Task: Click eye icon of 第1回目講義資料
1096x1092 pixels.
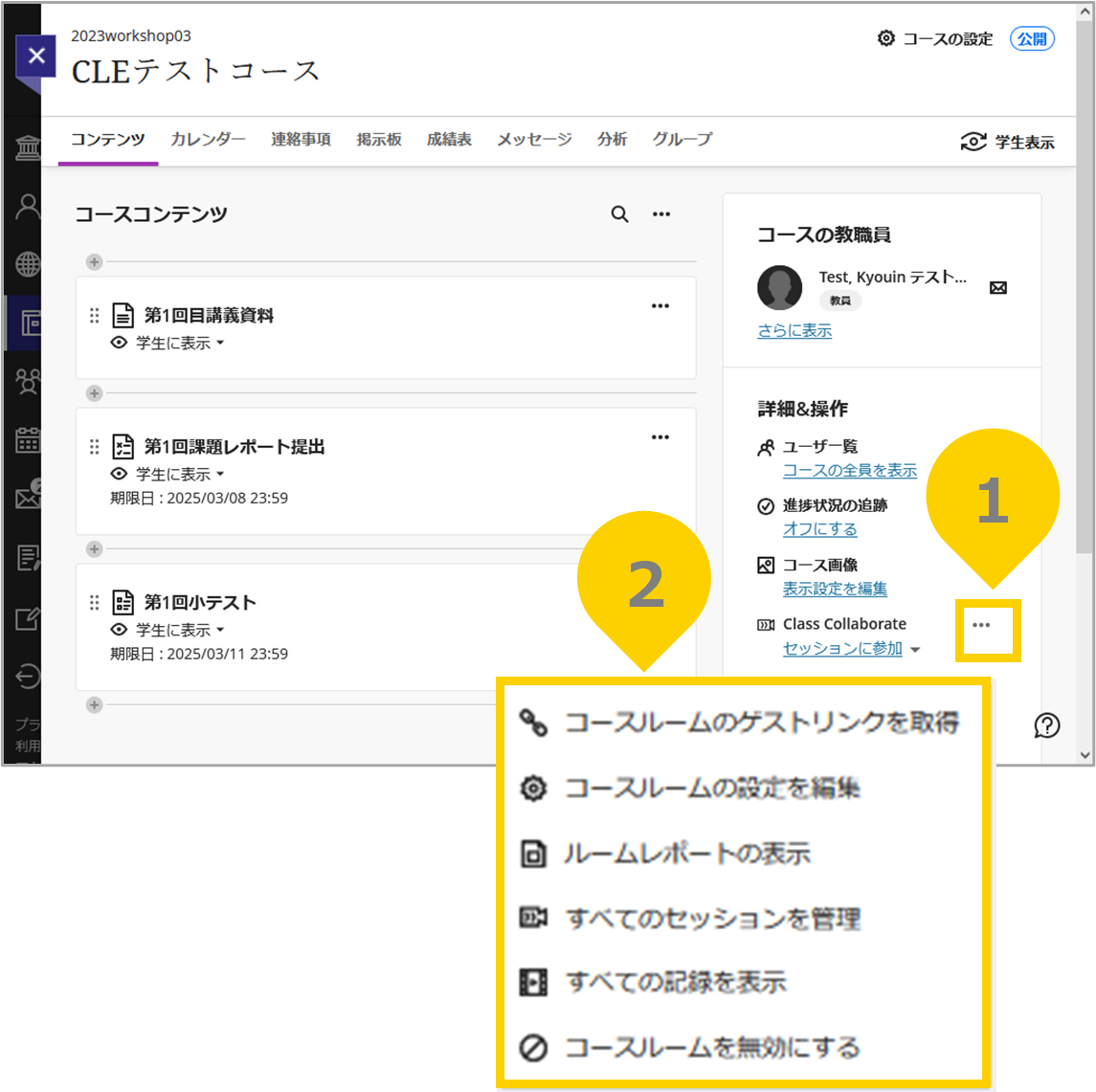Action: tap(120, 343)
